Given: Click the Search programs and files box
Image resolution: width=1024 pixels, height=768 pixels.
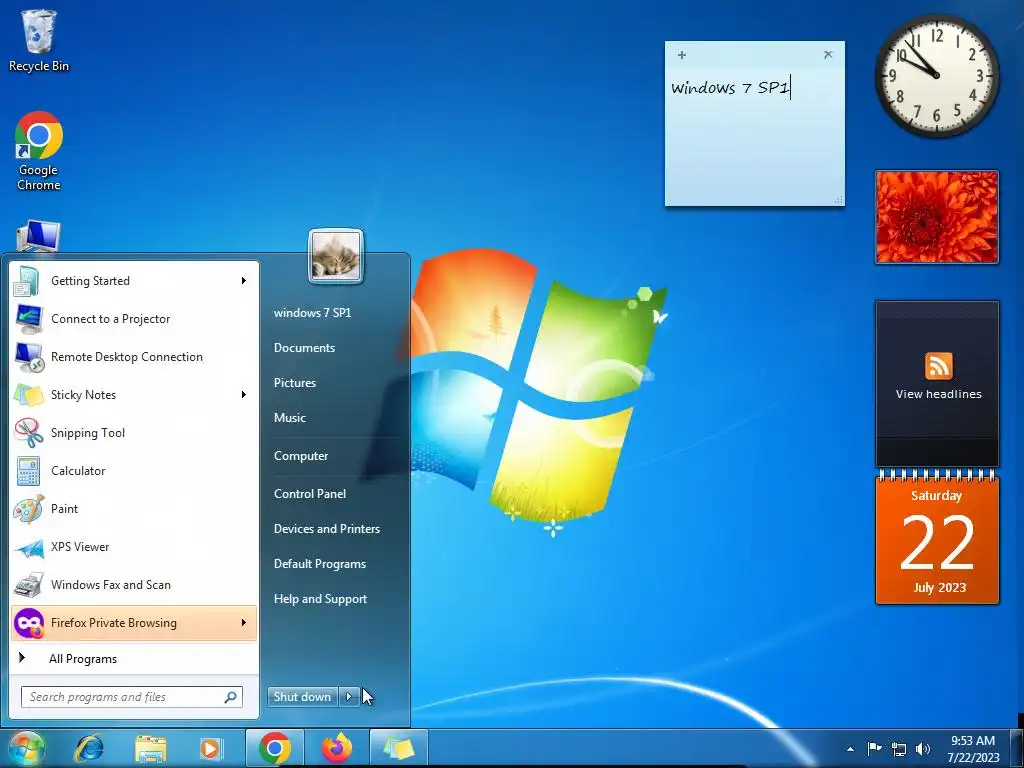Looking at the screenshot, I should pyautogui.click(x=132, y=697).
